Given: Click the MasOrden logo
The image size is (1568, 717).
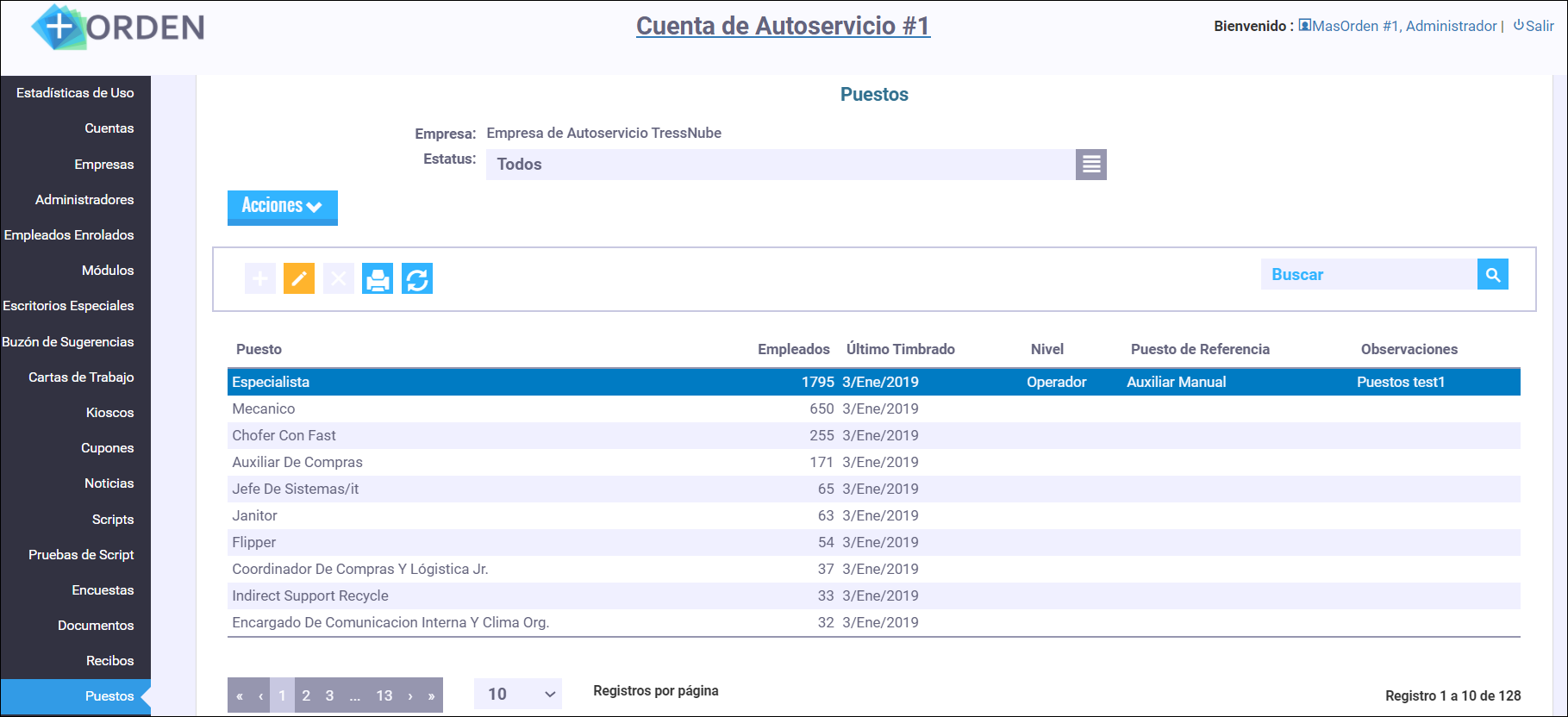Looking at the screenshot, I should tap(118, 28).
